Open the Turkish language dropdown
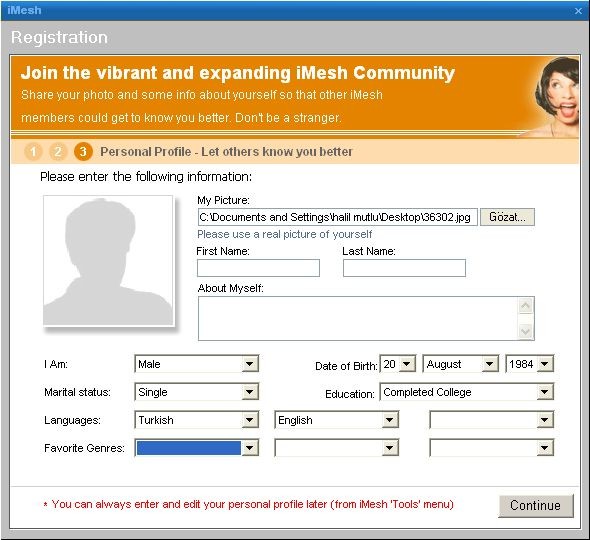This screenshot has width=590, height=540. (x=196, y=420)
